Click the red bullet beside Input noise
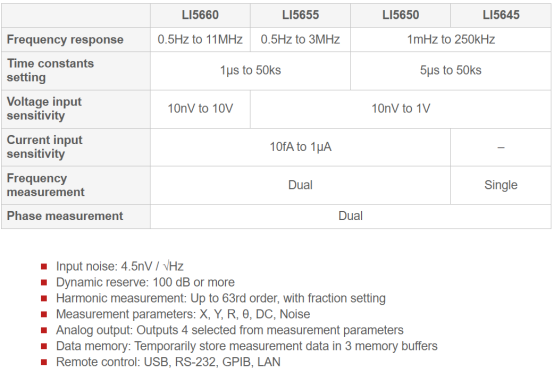The image size is (554, 372). [44, 266]
